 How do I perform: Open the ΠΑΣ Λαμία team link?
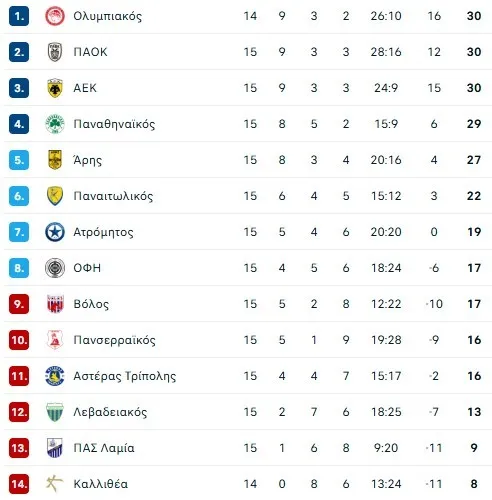[x=104, y=448]
